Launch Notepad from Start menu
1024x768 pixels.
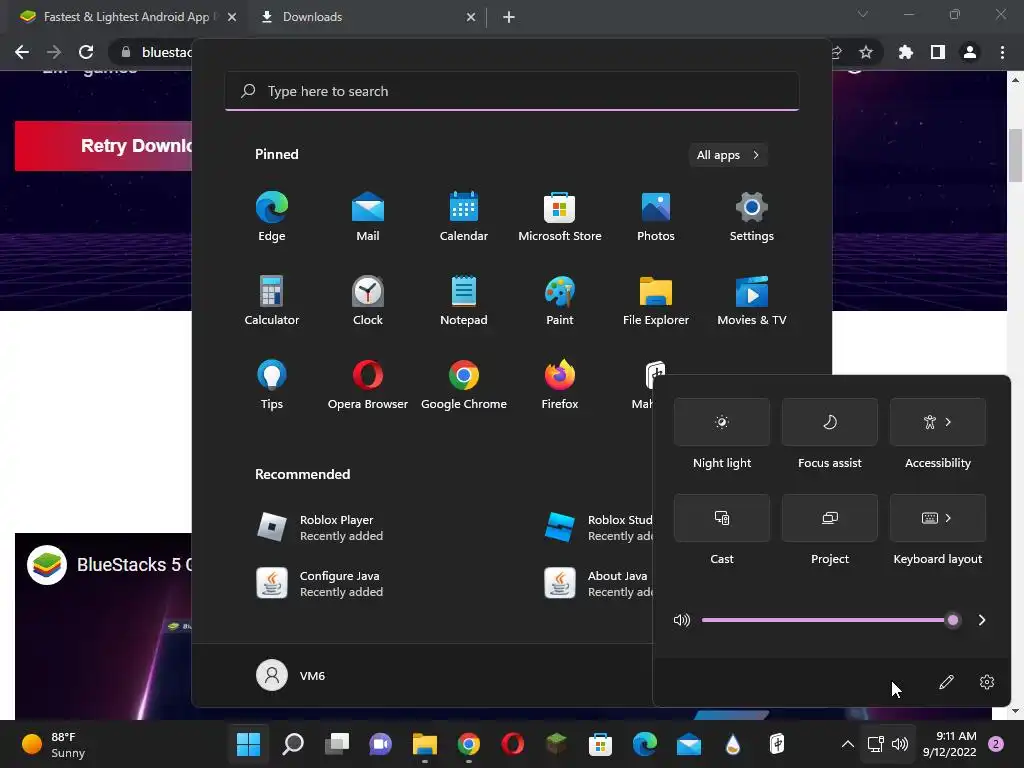[x=464, y=300]
